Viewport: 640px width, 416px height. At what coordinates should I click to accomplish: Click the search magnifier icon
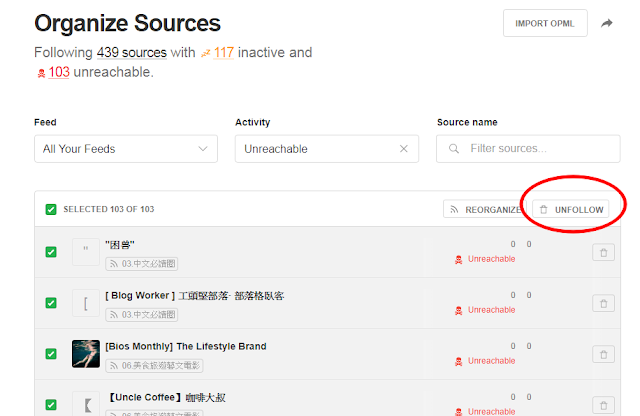tap(453, 149)
